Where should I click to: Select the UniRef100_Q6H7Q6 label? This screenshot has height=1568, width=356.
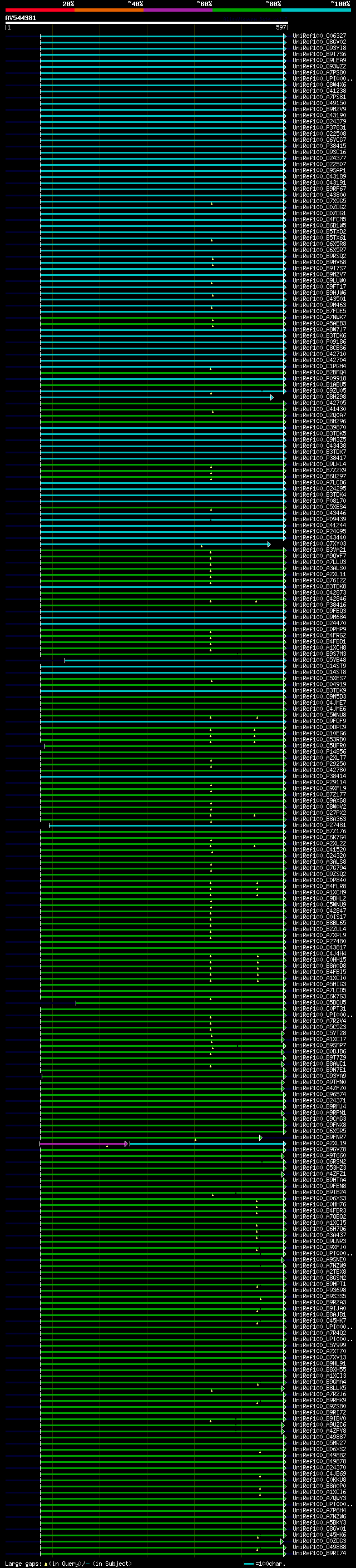click(319, 1229)
